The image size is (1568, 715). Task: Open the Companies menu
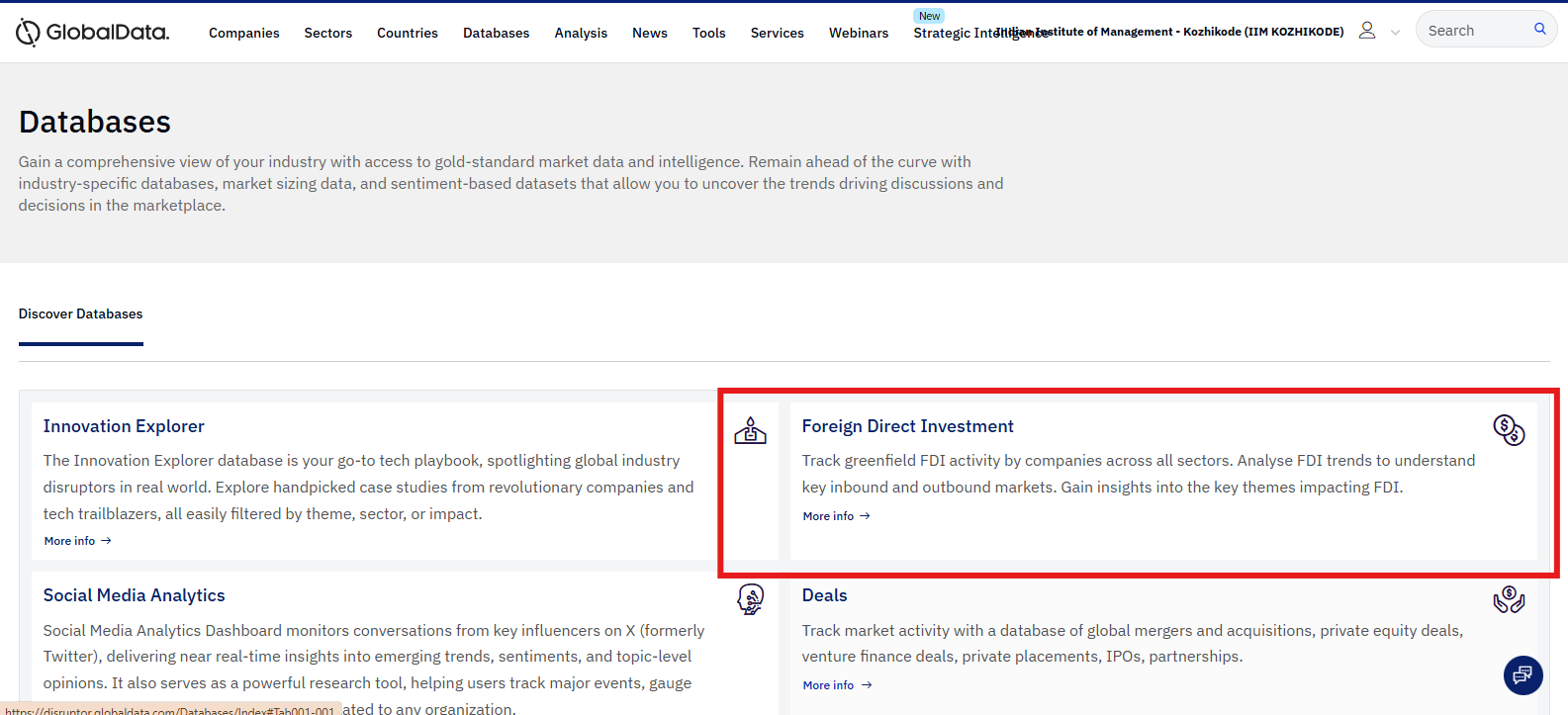(x=243, y=33)
